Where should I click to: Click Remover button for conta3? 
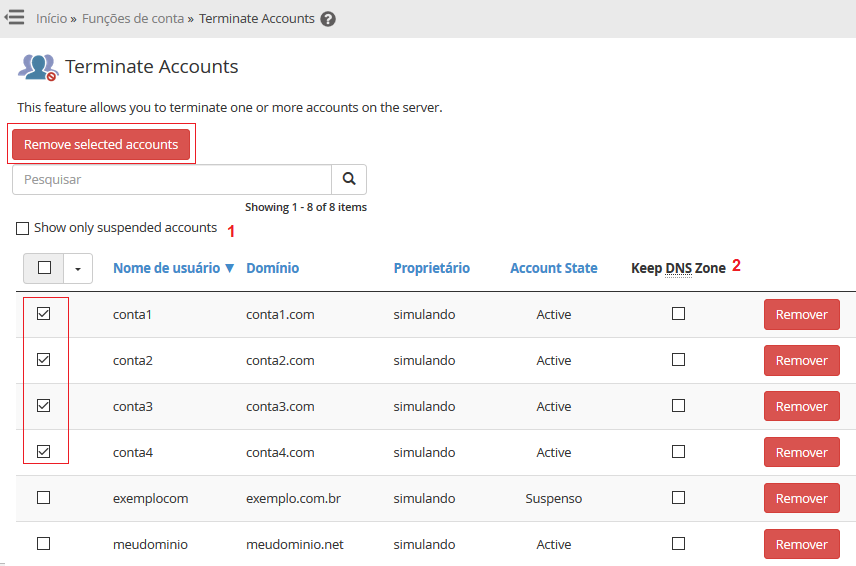pyautogui.click(x=801, y=406)
